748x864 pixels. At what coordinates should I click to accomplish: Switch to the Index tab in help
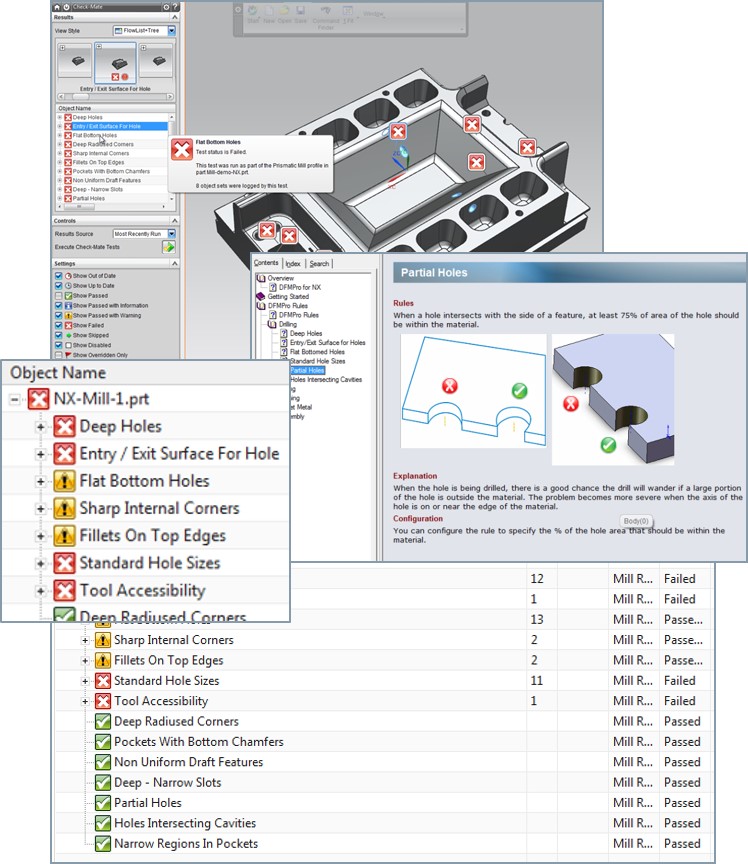[293, 264]
